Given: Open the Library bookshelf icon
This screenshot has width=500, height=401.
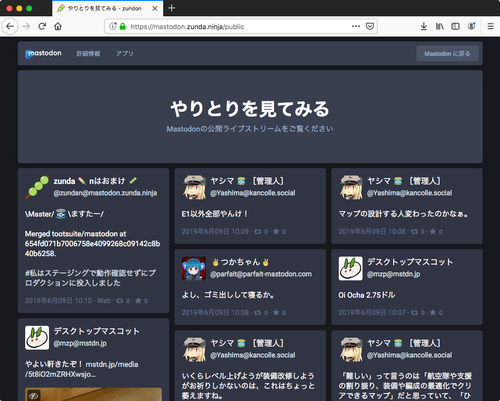Looking at the screenshot, I should point(440,26).
